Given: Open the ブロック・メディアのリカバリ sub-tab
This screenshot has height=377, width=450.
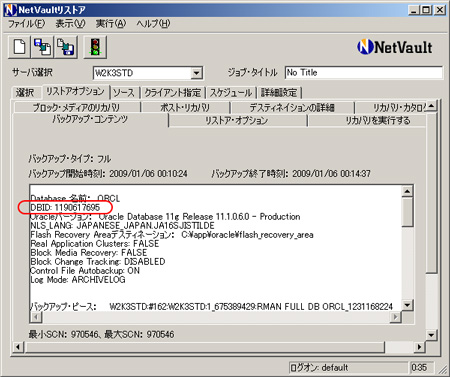Looking at the screenshot, I should click(76, 108).
